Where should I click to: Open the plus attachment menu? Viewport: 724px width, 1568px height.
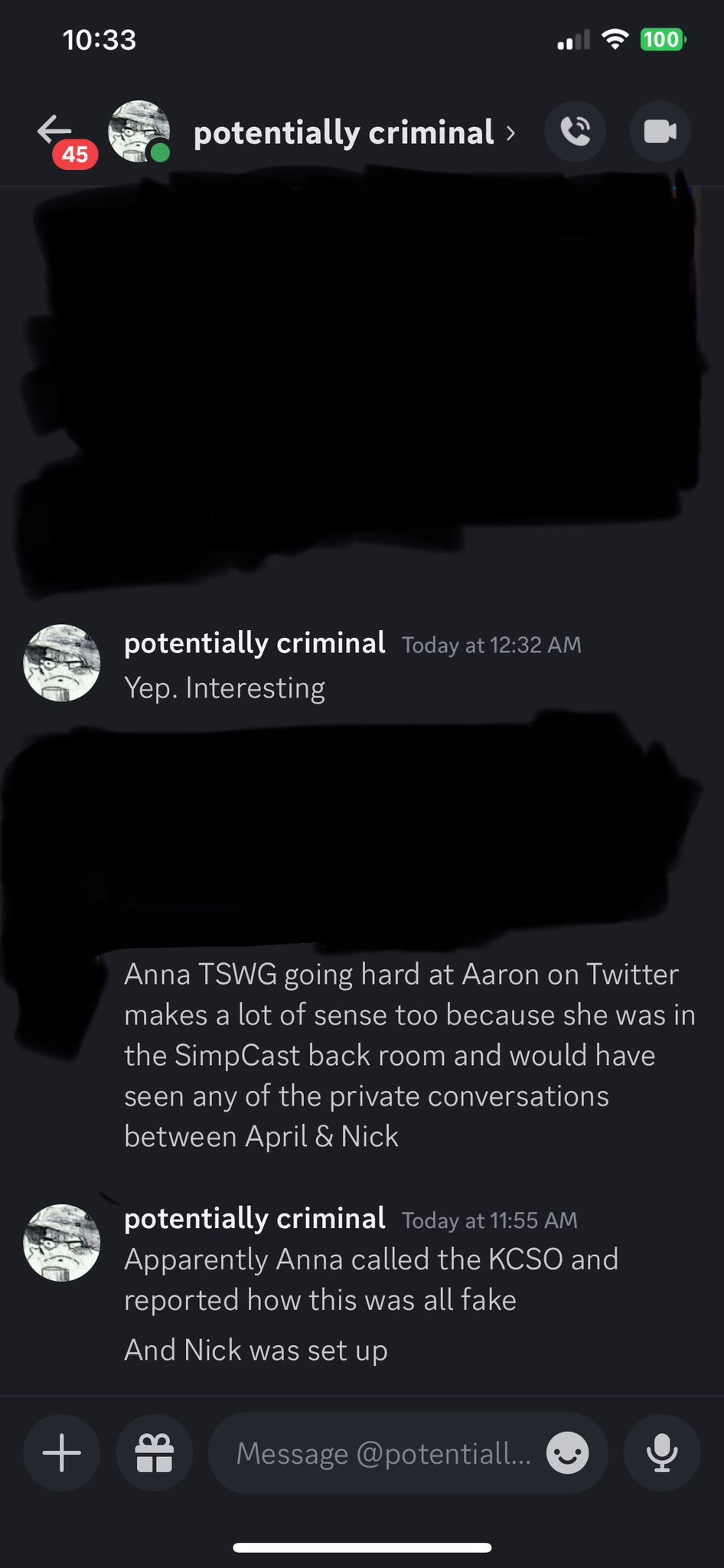[62, 1452]
